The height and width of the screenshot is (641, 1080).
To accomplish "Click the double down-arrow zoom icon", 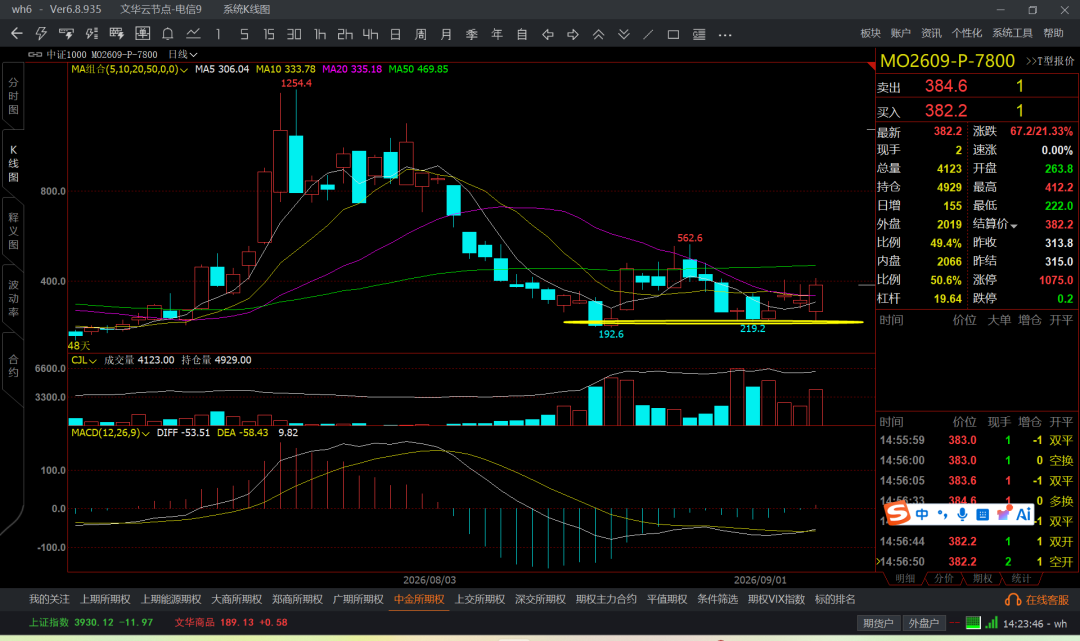I will click(x=623, y=34).
